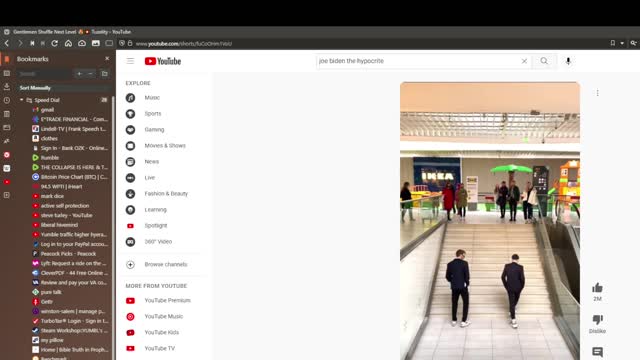Viewport: 640px width, 360px height.
Task: Open Gaming in the Explore list
Action: (x=154, y=129)
